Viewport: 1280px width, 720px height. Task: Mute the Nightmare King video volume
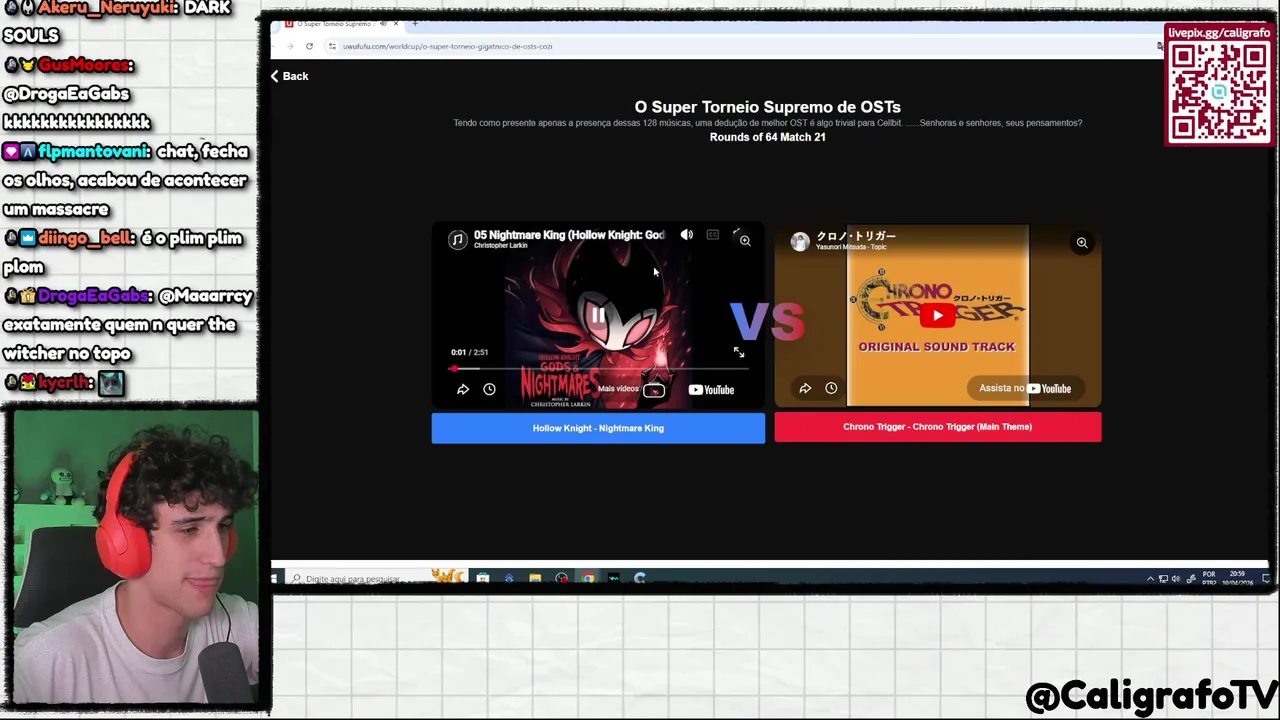coord(686,235)
